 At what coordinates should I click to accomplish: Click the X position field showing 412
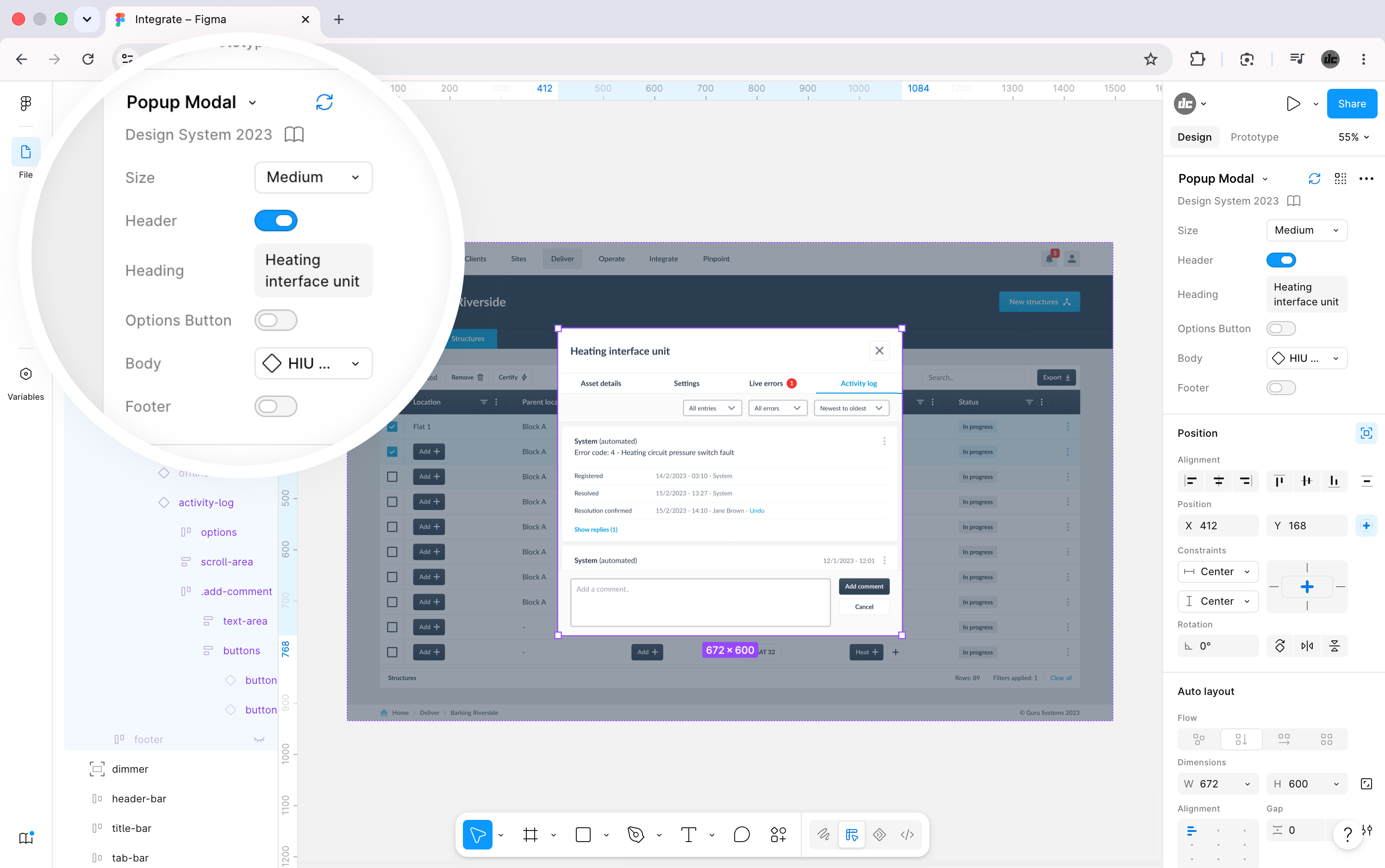click(1217, 526)
